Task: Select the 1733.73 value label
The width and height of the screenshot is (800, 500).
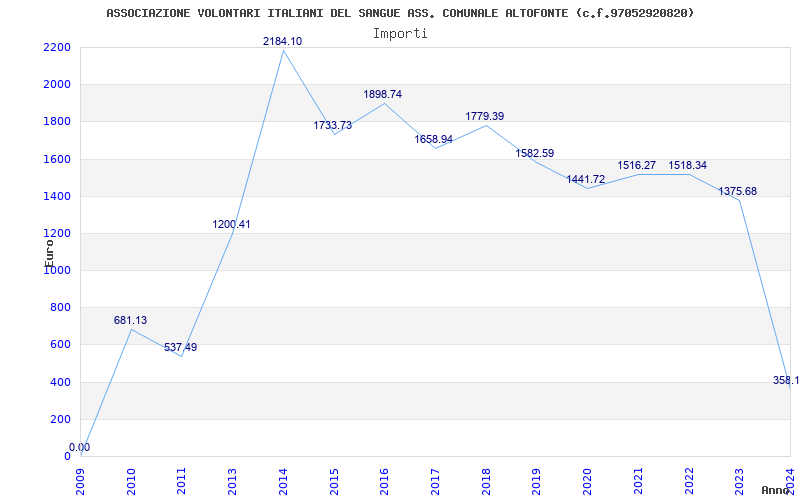Action: coord(332,125)
